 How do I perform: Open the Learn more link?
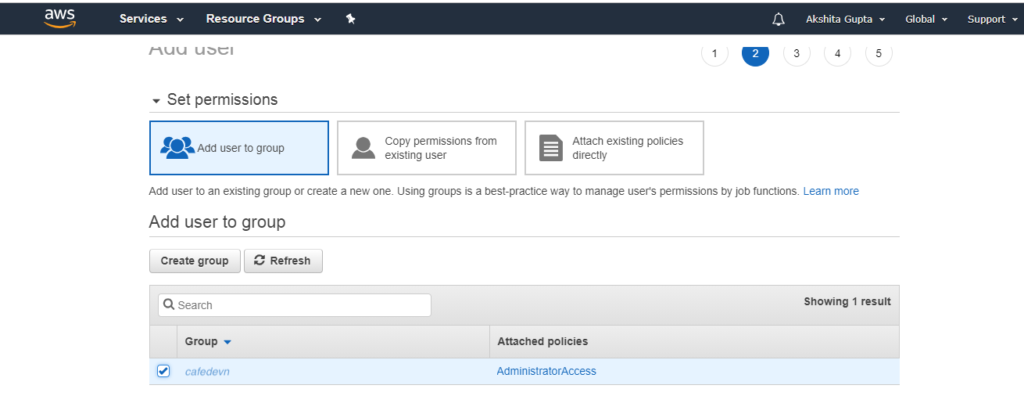click(x=831, y=191)
